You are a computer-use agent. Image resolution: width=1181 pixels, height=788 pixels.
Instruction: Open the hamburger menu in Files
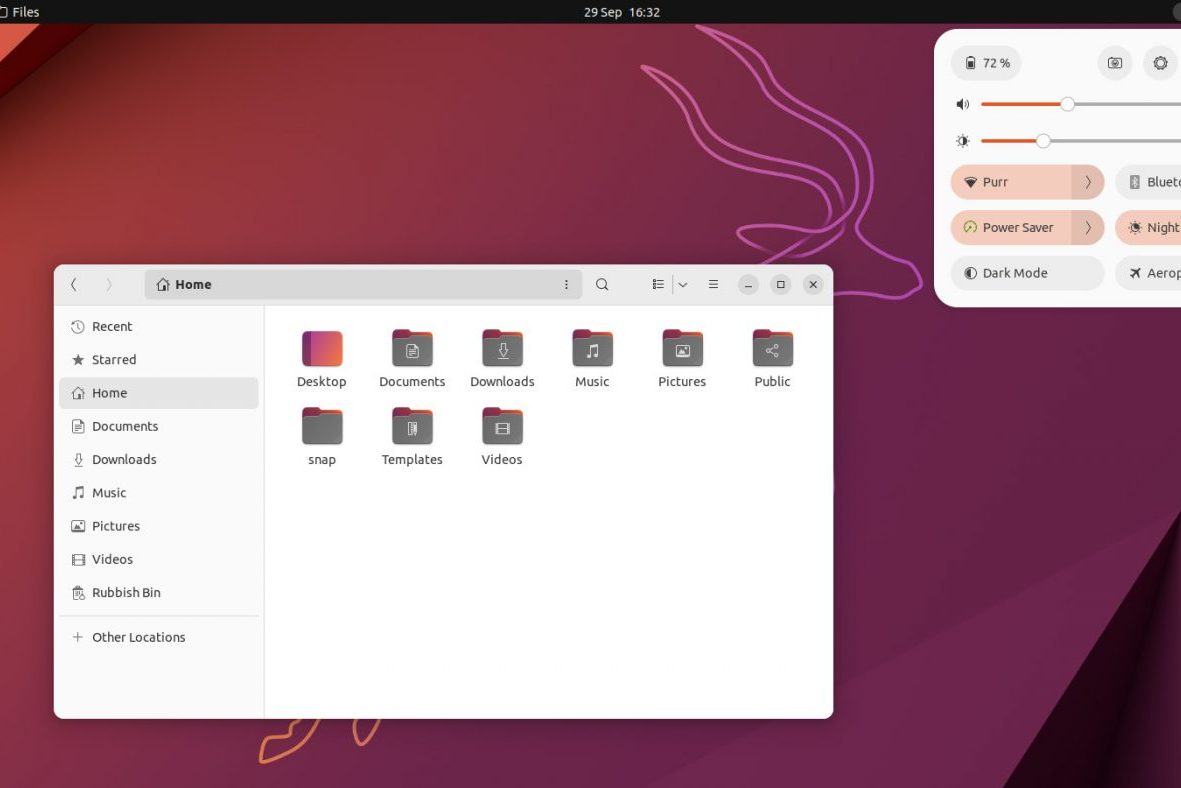[x=713, y=284]
